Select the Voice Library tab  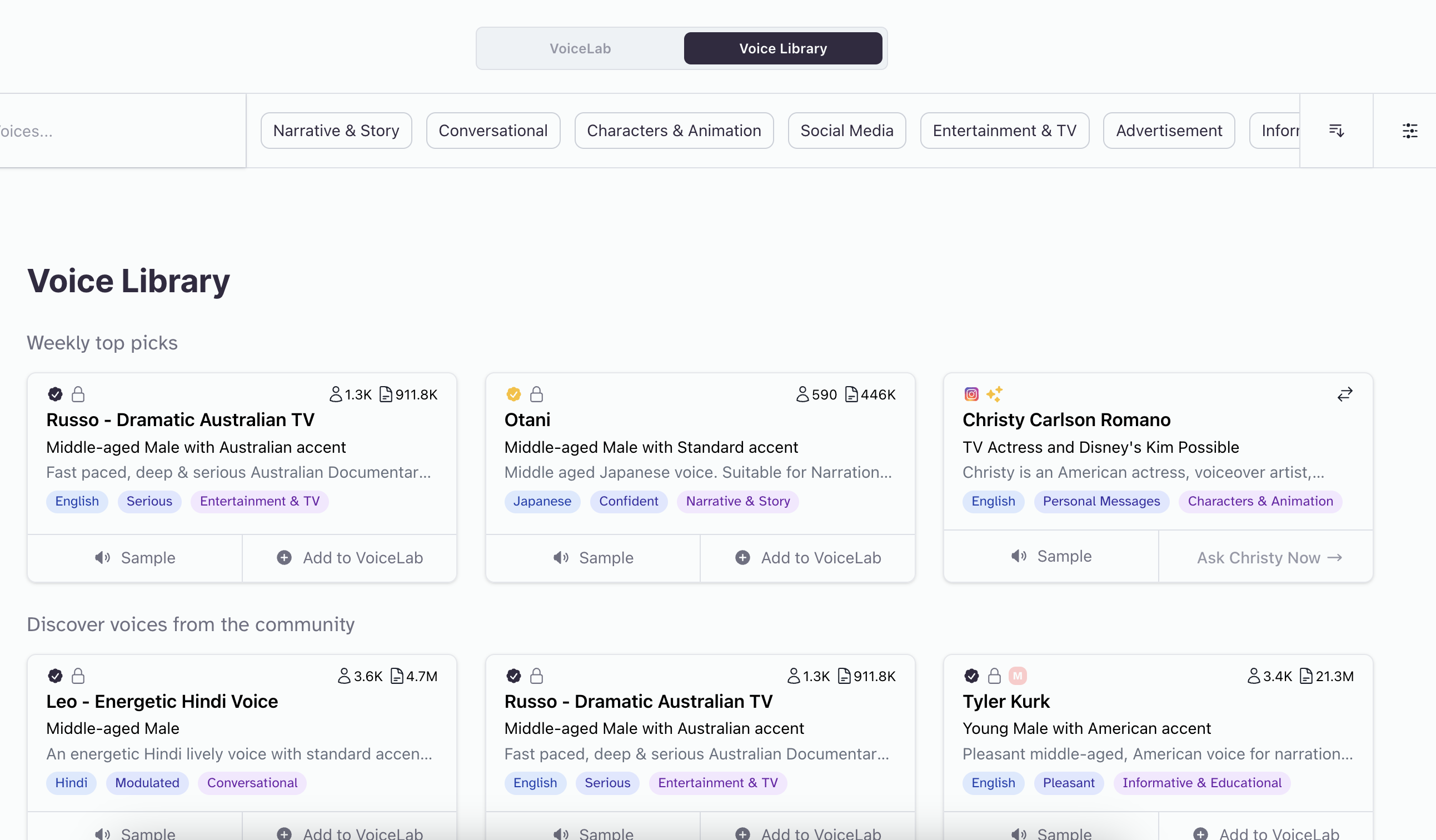pos(782,48)
